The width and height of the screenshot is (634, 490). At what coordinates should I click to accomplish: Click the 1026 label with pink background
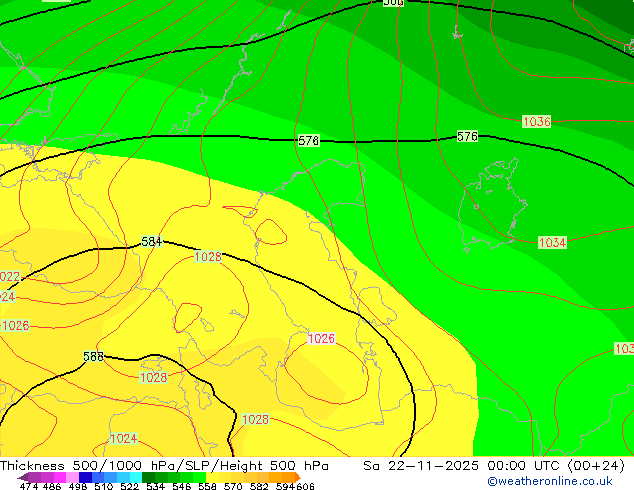point(321,338)
